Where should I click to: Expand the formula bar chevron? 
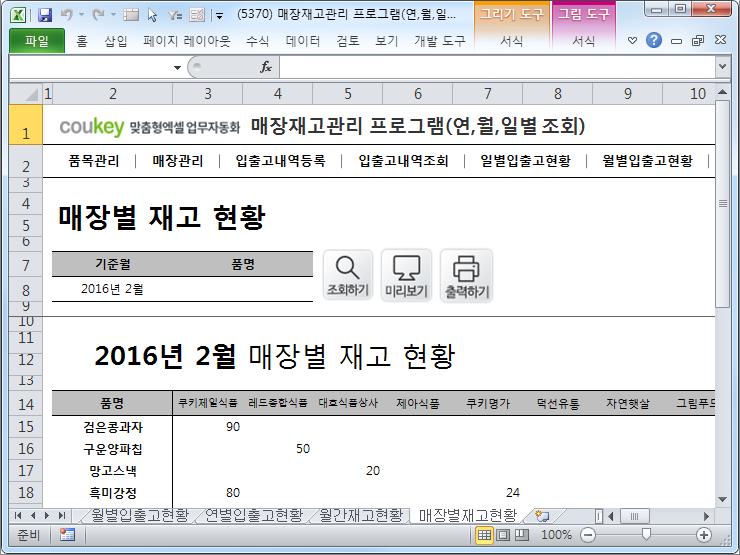coord(722,67)
